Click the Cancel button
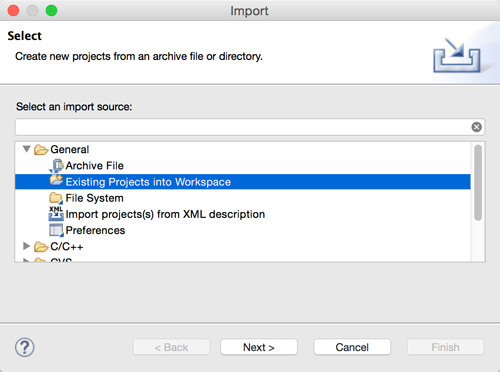 (352, 347)
